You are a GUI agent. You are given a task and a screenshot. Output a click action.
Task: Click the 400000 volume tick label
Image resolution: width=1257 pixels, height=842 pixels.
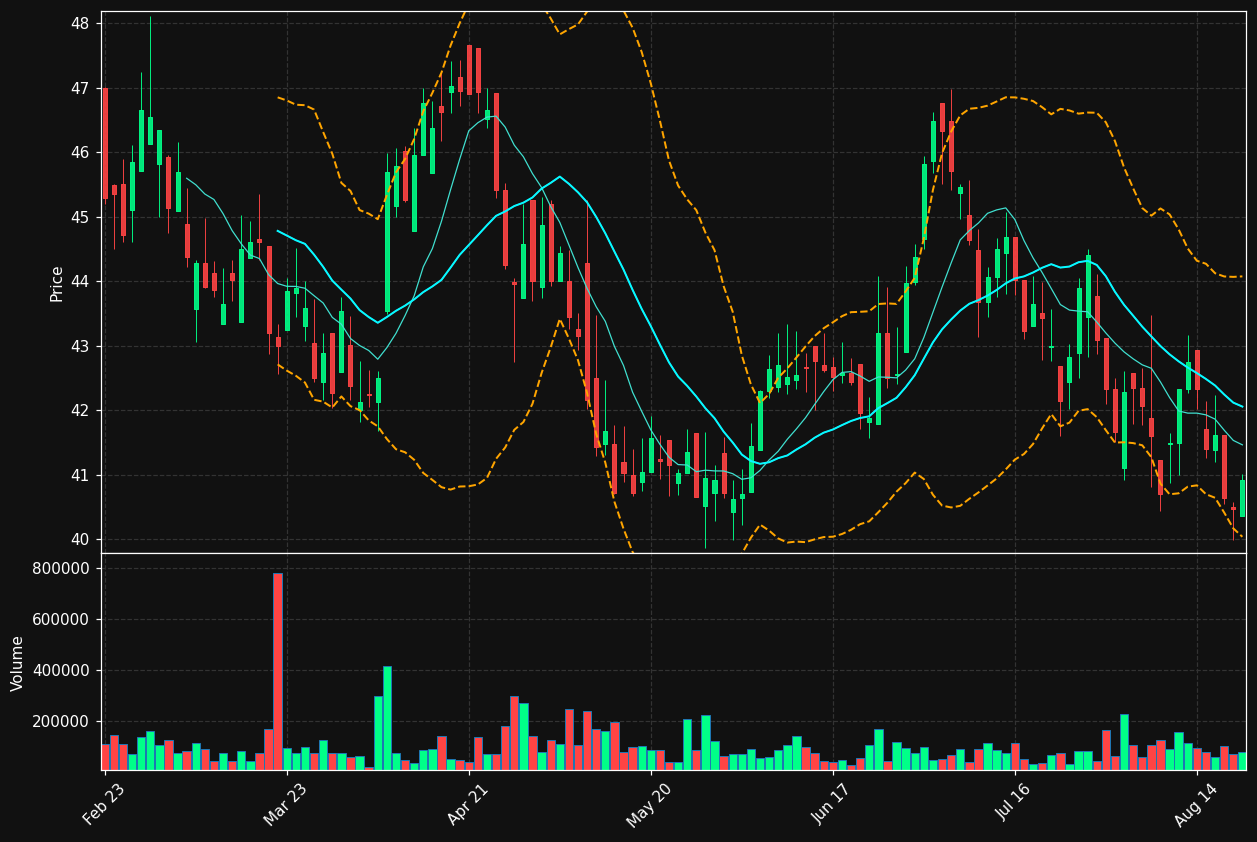tap(62, 670)
